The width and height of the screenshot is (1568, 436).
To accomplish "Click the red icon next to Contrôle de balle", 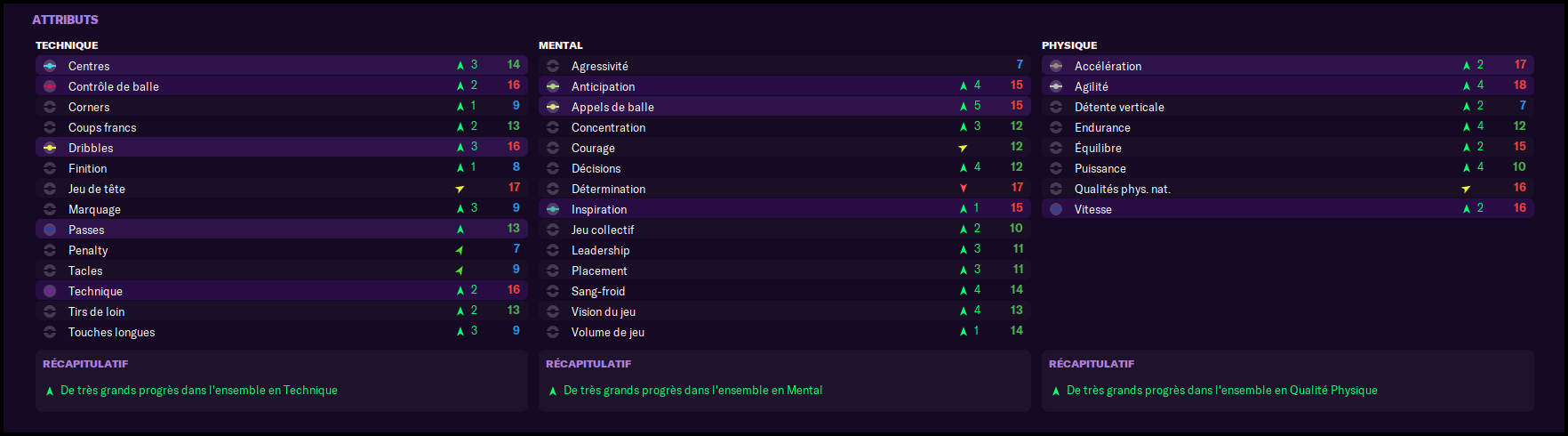I will (x=50, y=86).
